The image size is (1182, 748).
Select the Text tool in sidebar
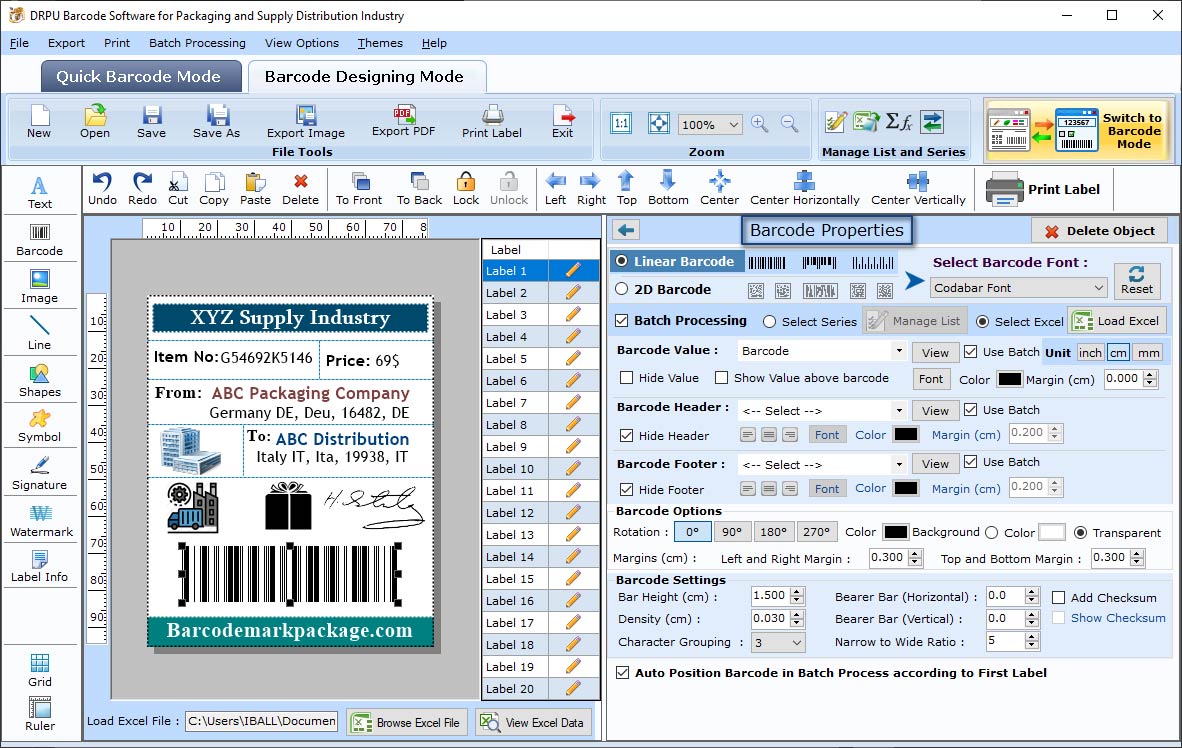pos(39,192)
